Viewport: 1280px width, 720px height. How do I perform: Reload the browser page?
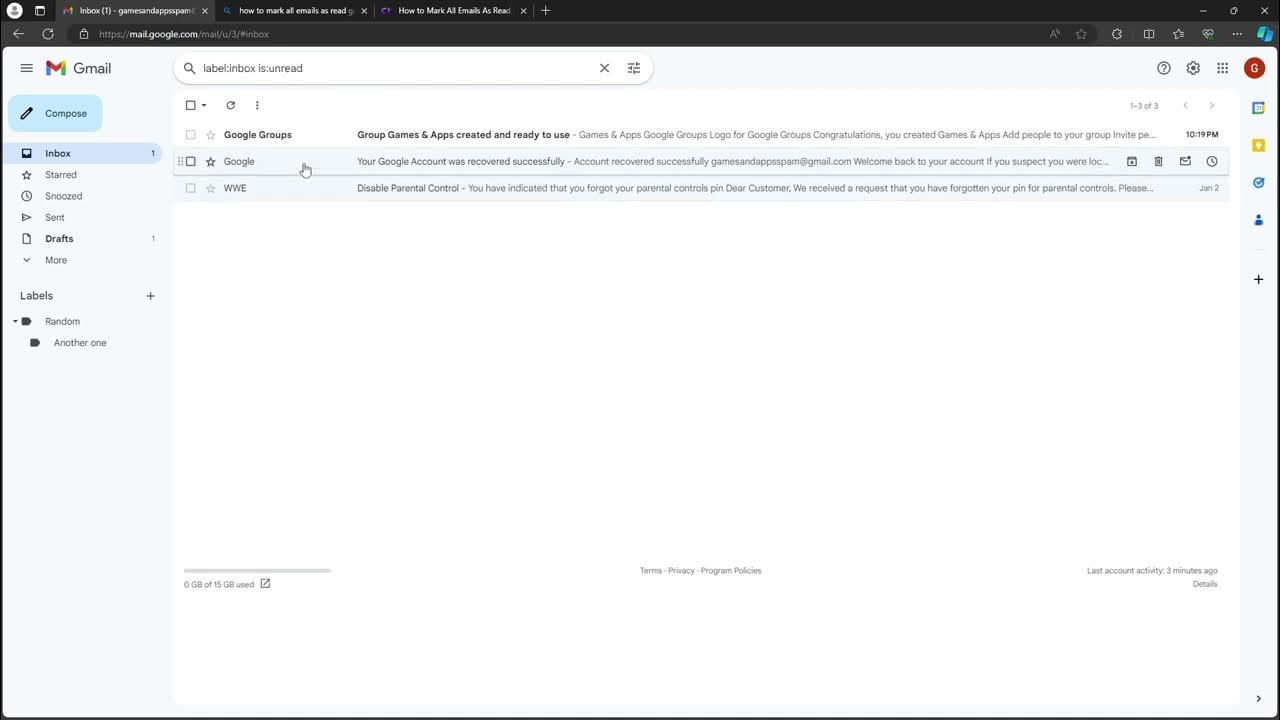48,34
